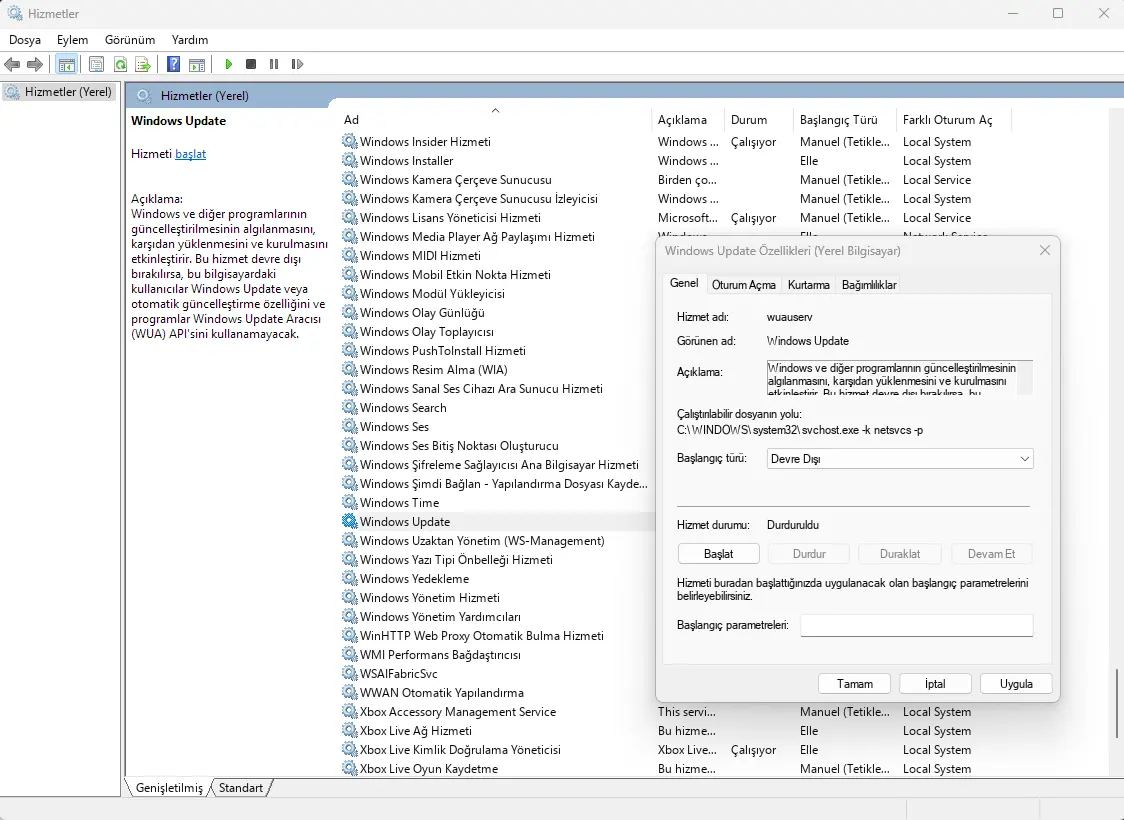
Task: Pause the service with the toolbar pause icon
Action: point(274,65)
